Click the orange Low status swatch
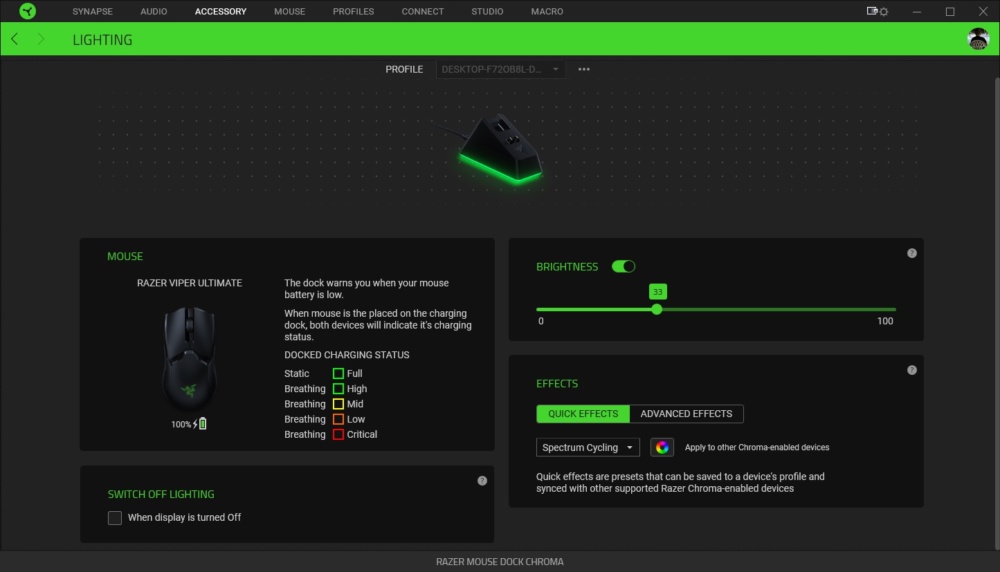The height and width of the screenshot is (572, 1000). (x=338, y=420)
